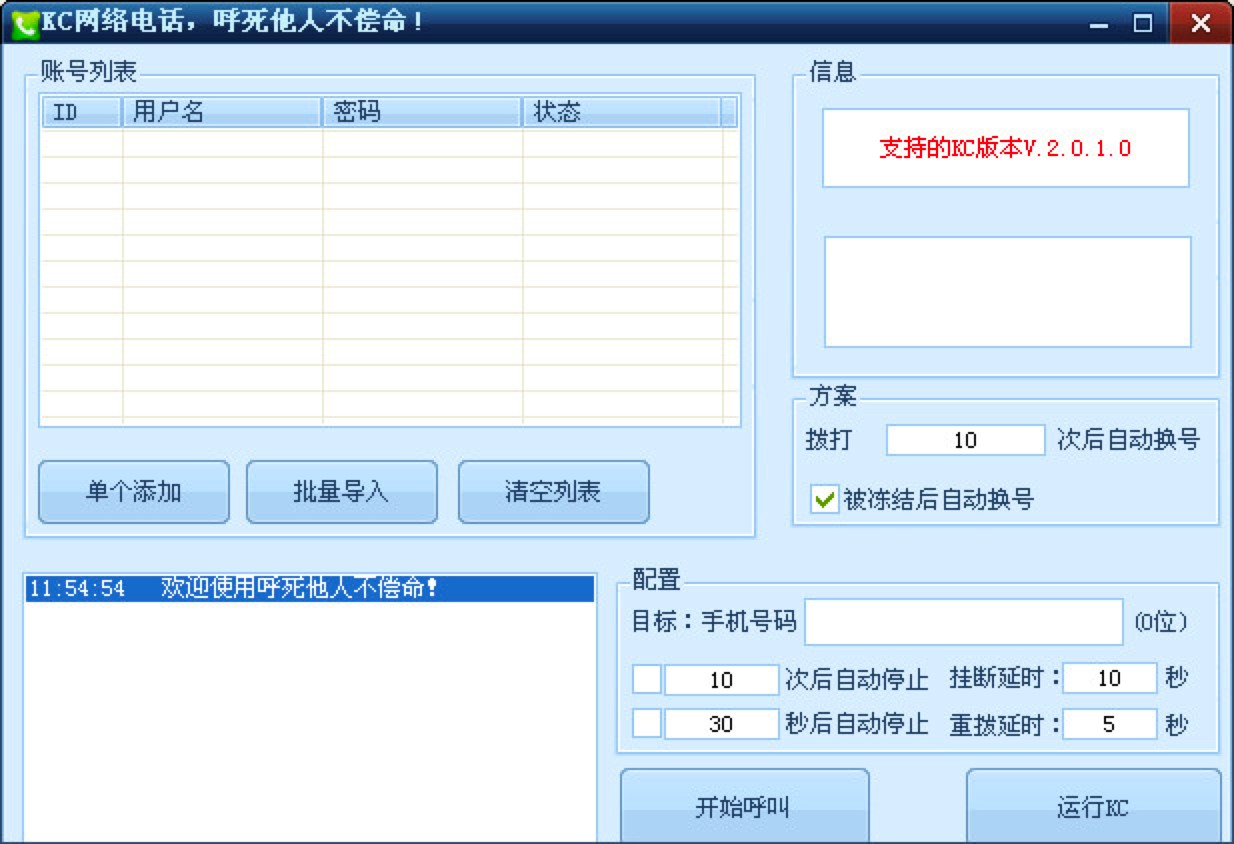Click the green phone app icon in title bar
Viewport: 1234px width, 844px height.
(24, 24)
